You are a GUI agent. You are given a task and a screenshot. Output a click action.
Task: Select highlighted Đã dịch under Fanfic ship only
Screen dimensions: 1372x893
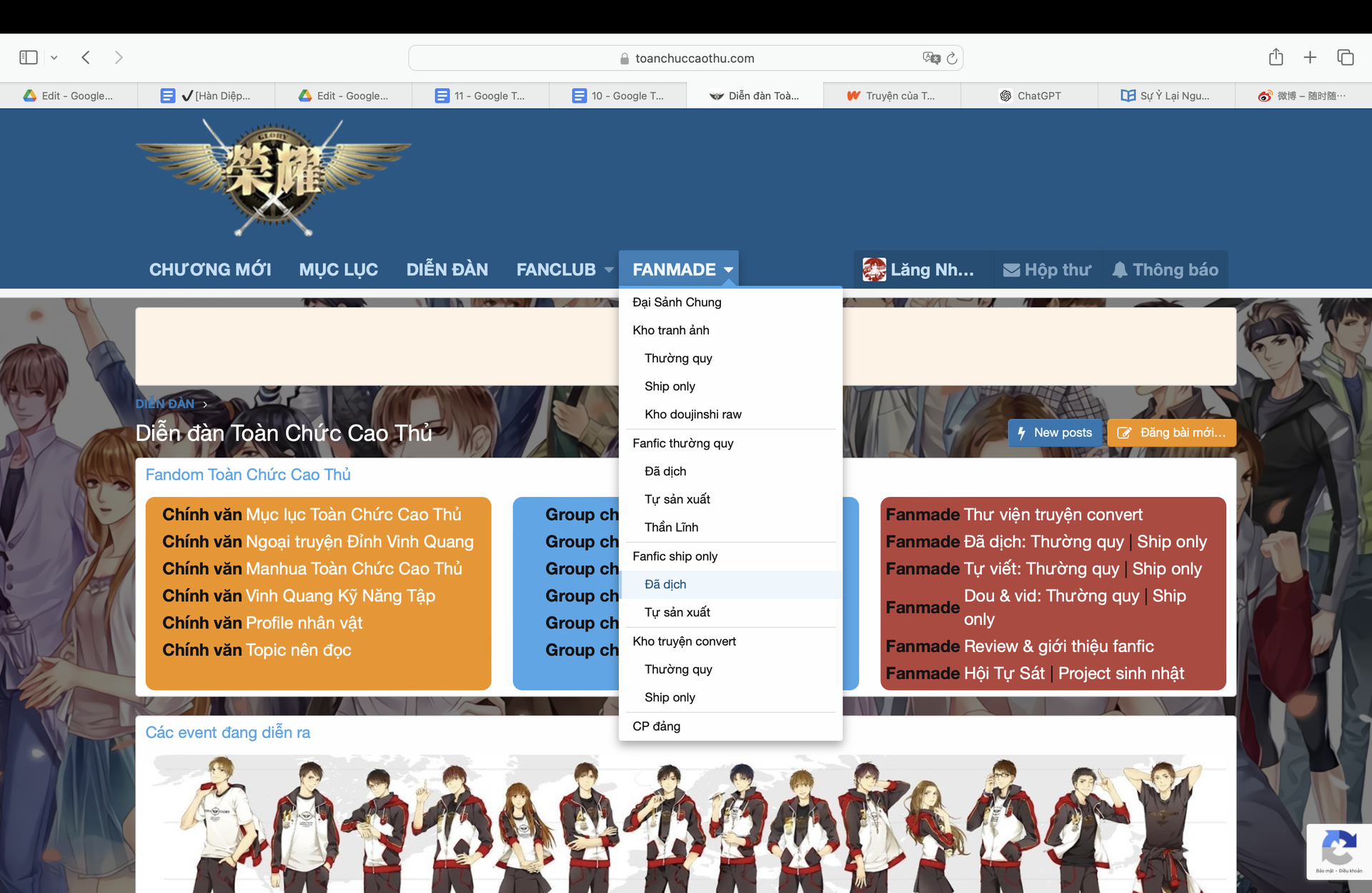pos(732,584)
